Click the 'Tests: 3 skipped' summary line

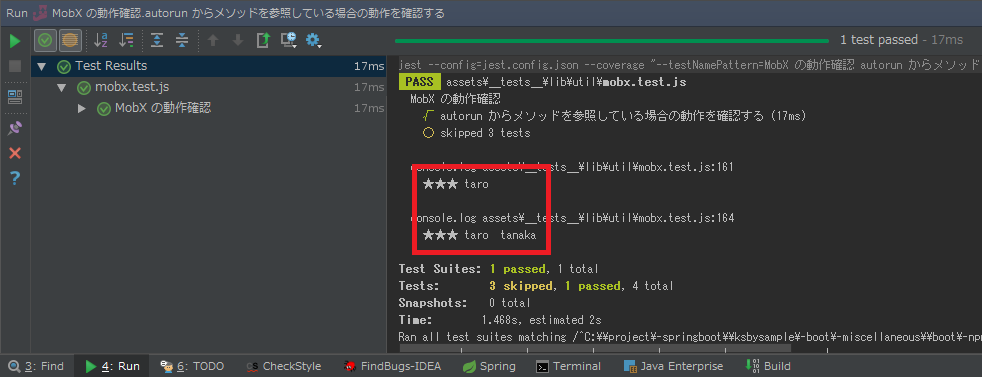coord(536,286)
